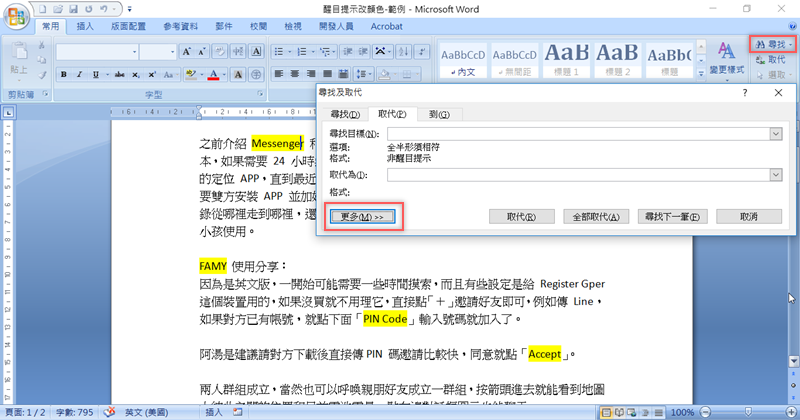Click in the 取代為 input field

[579, 175]
